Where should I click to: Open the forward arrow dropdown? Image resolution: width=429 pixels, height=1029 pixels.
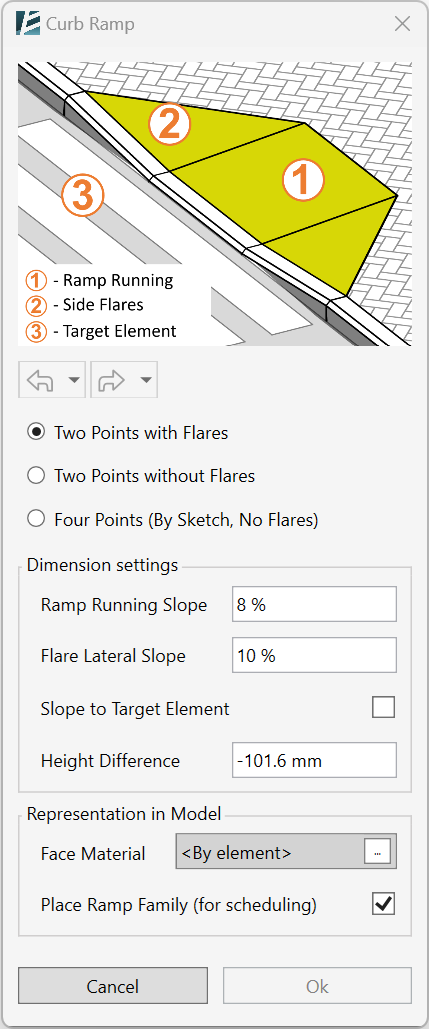pos(146,381)
